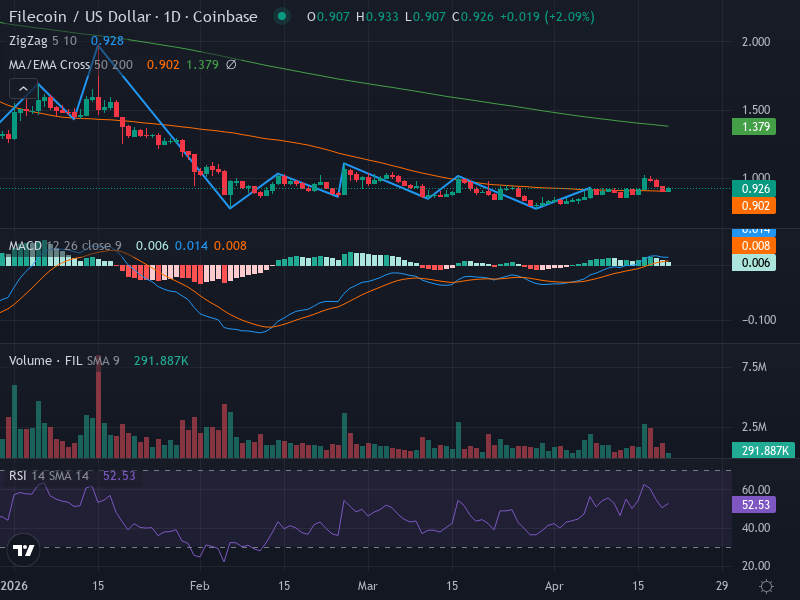This screenshot has height=600, width=800.
Task: Click the close value C0.926 in header
Action: 472,17
